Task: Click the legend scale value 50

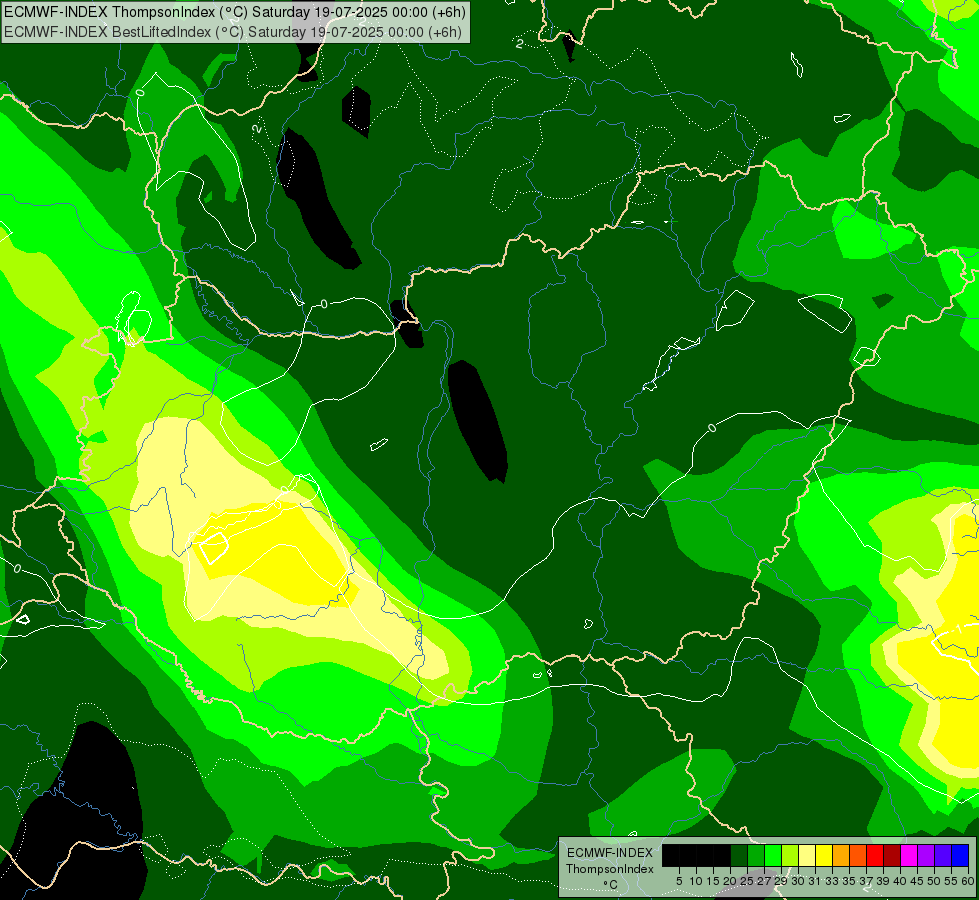Action: 934,881
